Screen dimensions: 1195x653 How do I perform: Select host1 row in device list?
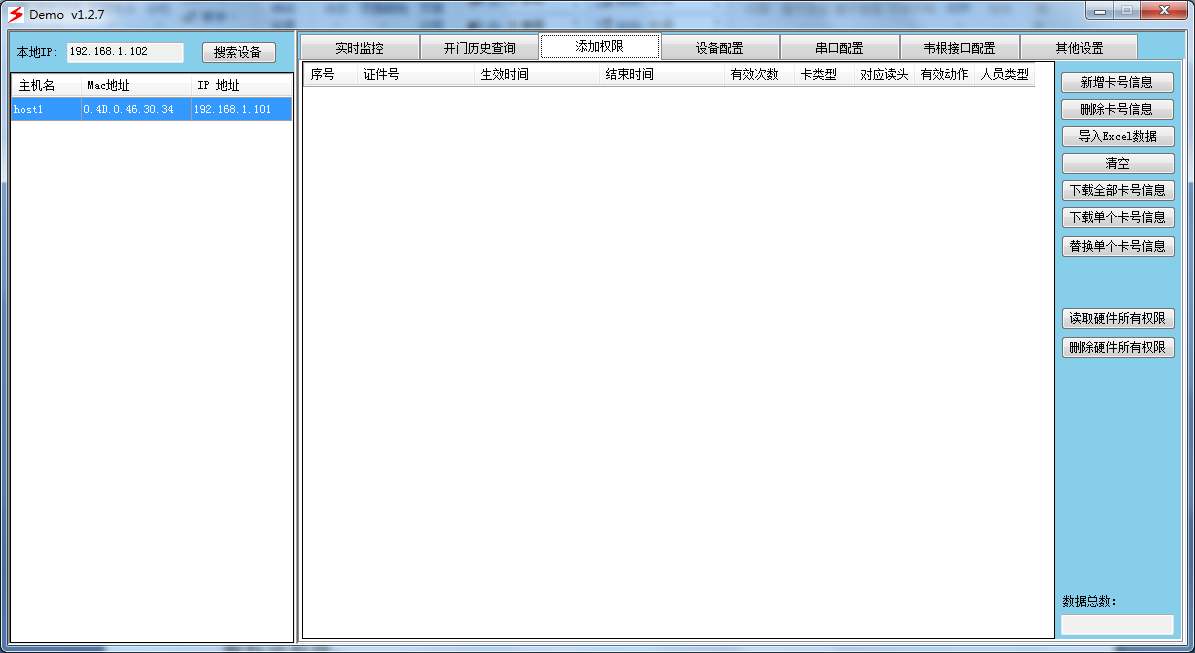click(x=152, y=109)
